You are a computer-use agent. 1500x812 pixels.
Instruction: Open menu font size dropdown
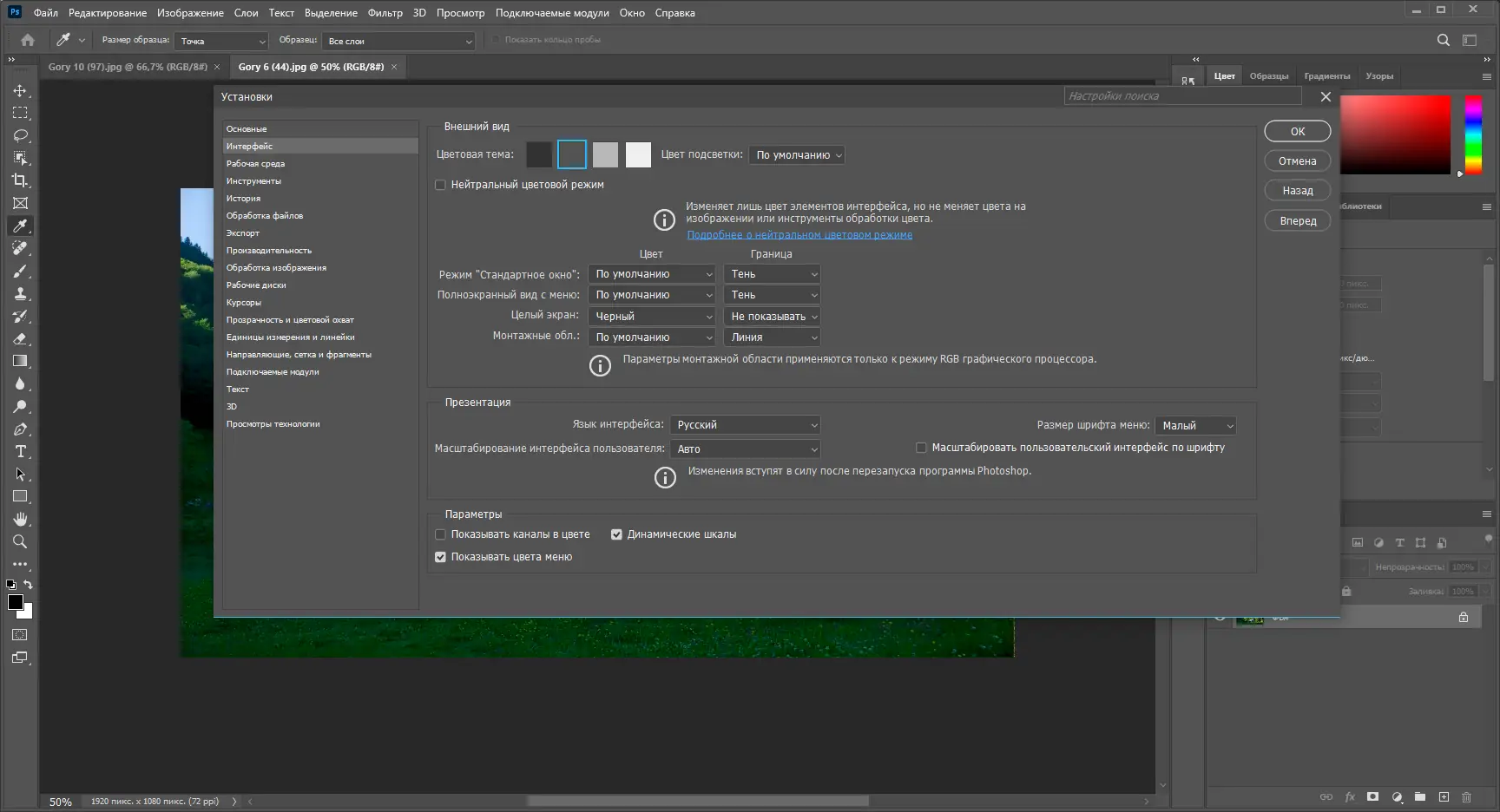[x=1195, y=426]
